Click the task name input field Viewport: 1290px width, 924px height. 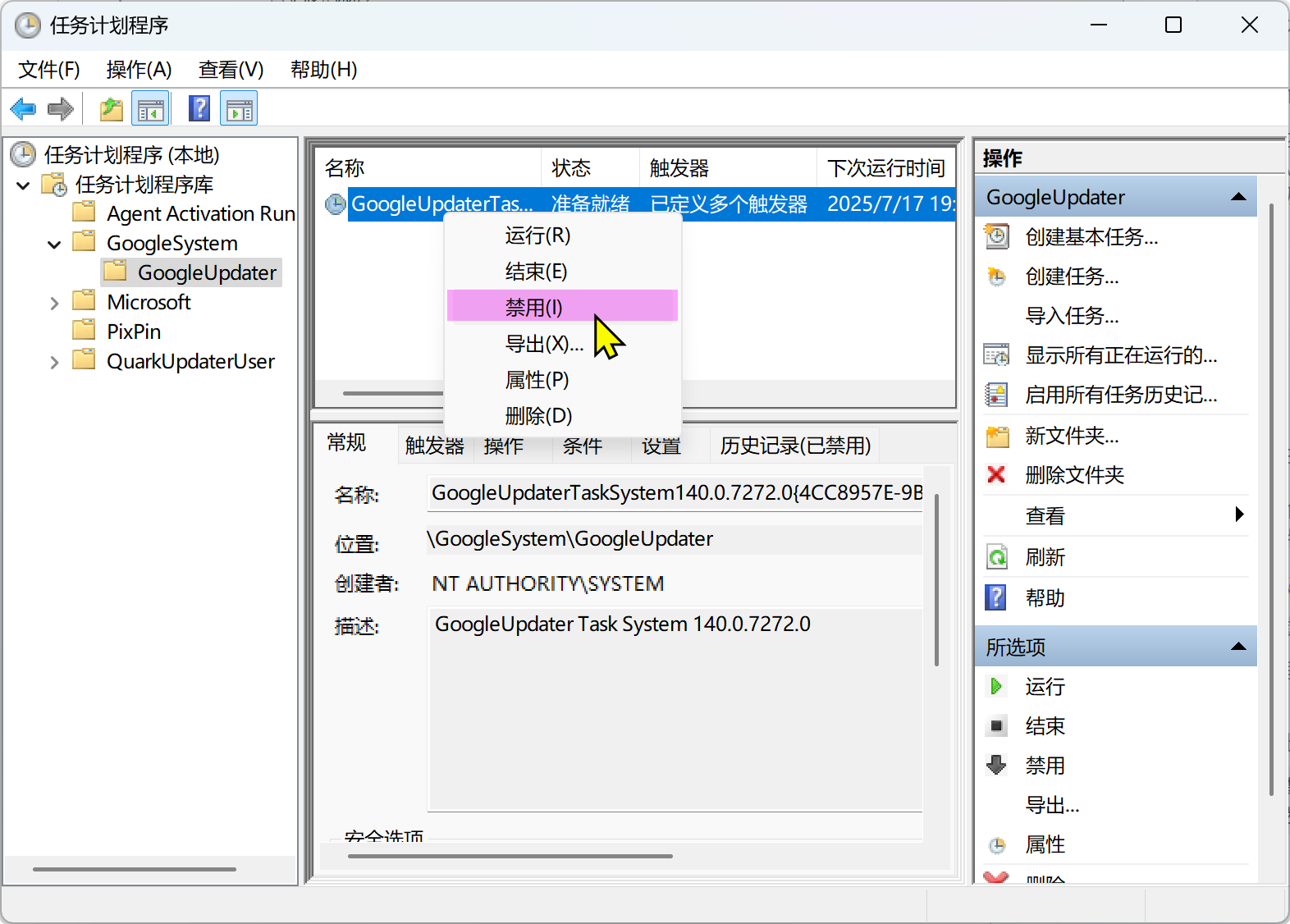point(675,493)
